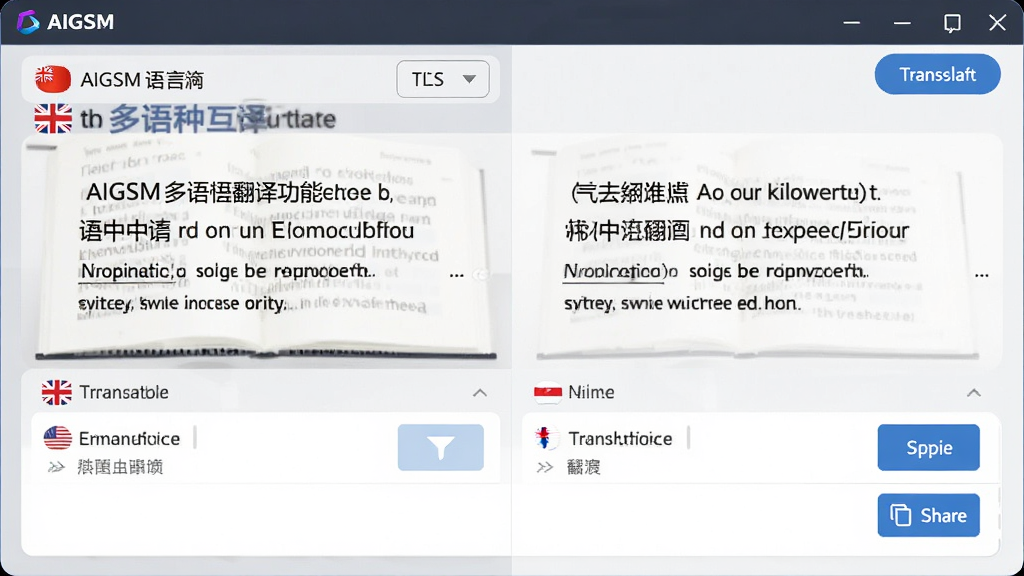This screenshot has width=1024, height=576.
Task: Click the Niime section label
Action: coord(591,392)
